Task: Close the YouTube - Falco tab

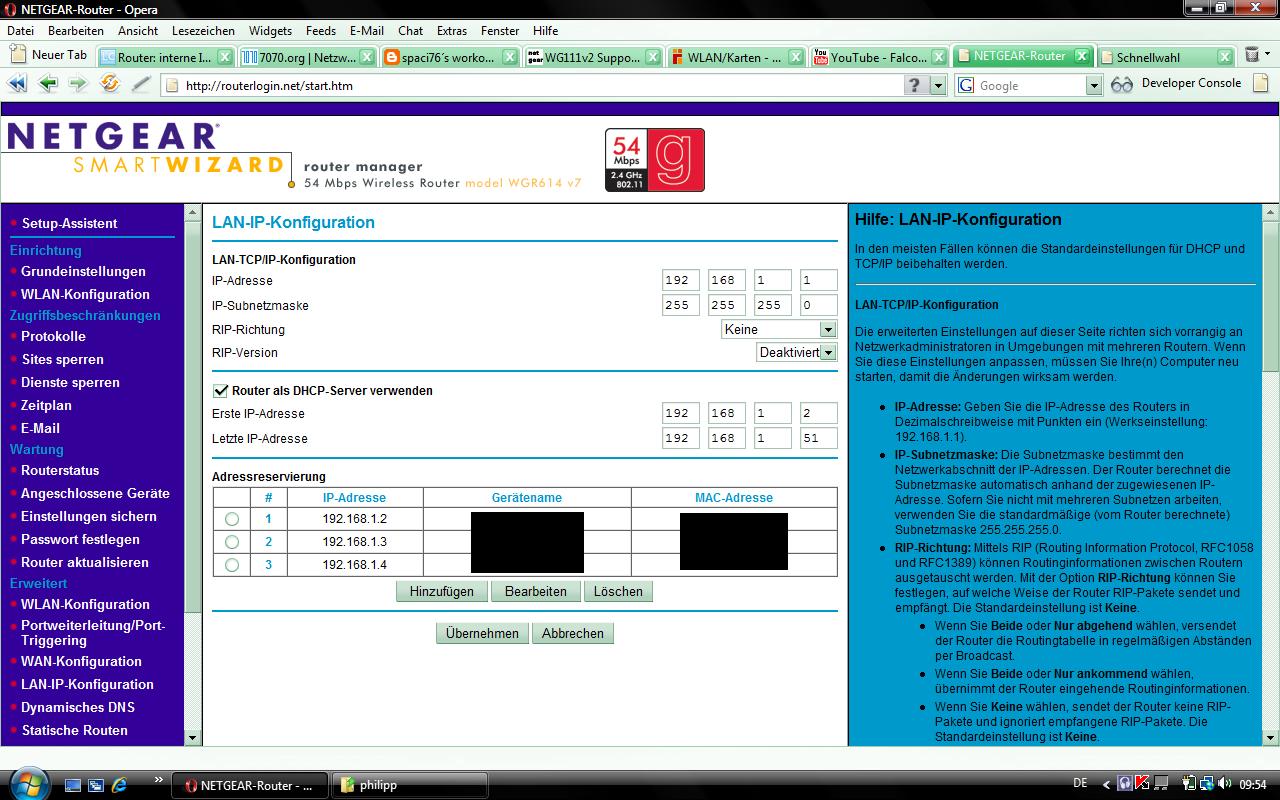Action: pos(936,57)
